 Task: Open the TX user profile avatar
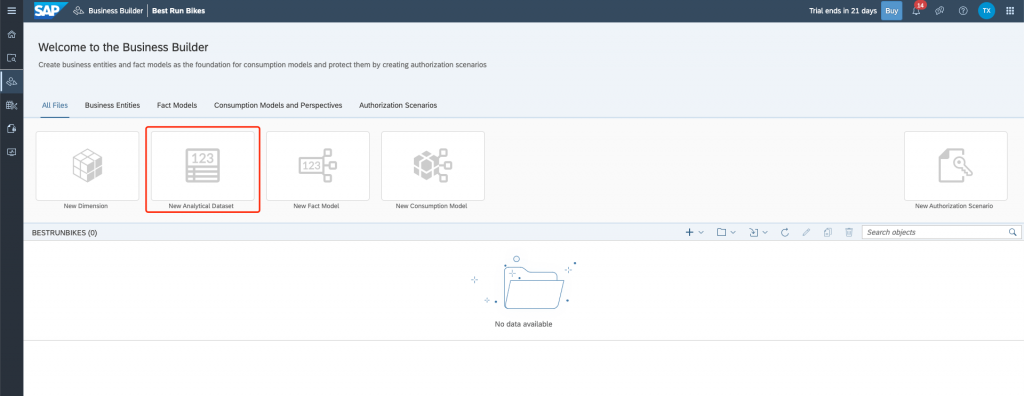[986, 11]
